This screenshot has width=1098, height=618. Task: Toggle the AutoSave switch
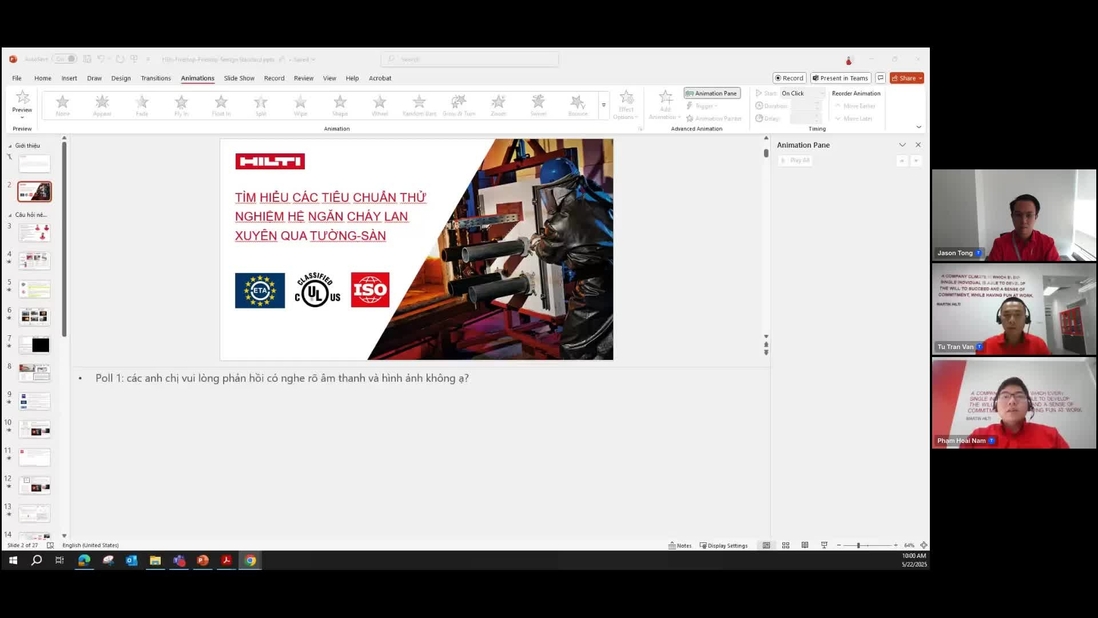[66, 59]
